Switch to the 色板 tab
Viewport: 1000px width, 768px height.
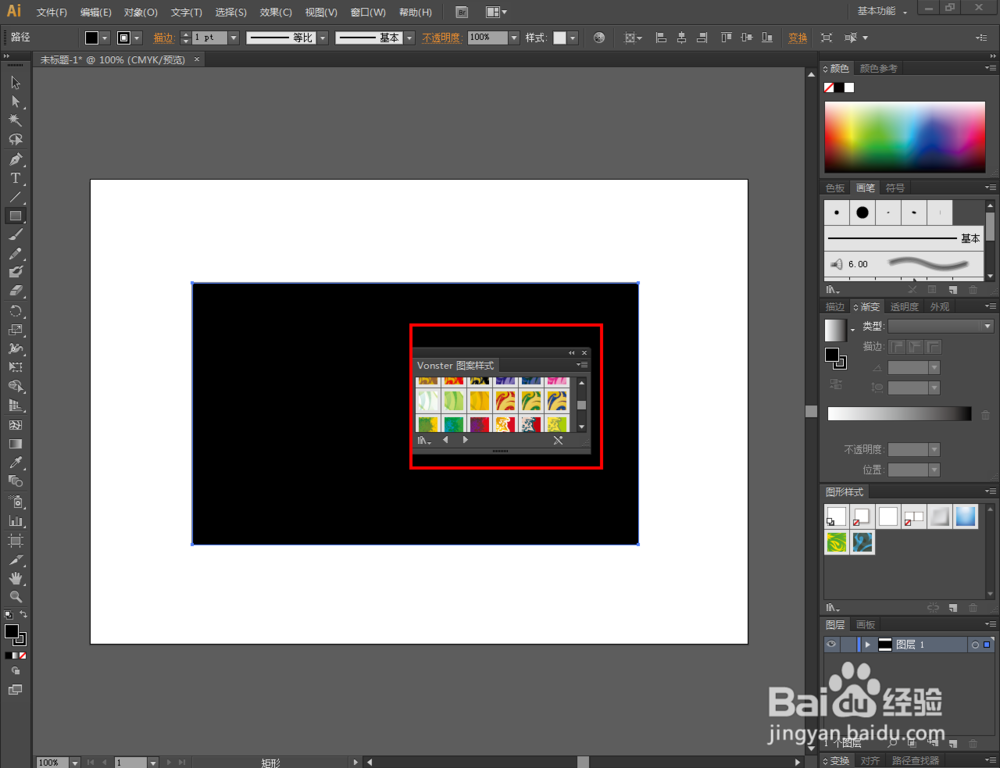pos(835,188)
